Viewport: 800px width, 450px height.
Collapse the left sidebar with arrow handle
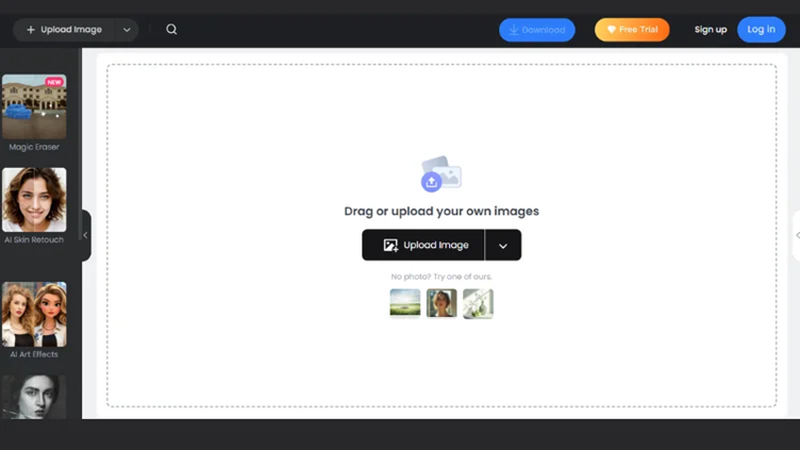tap(86, 235)
